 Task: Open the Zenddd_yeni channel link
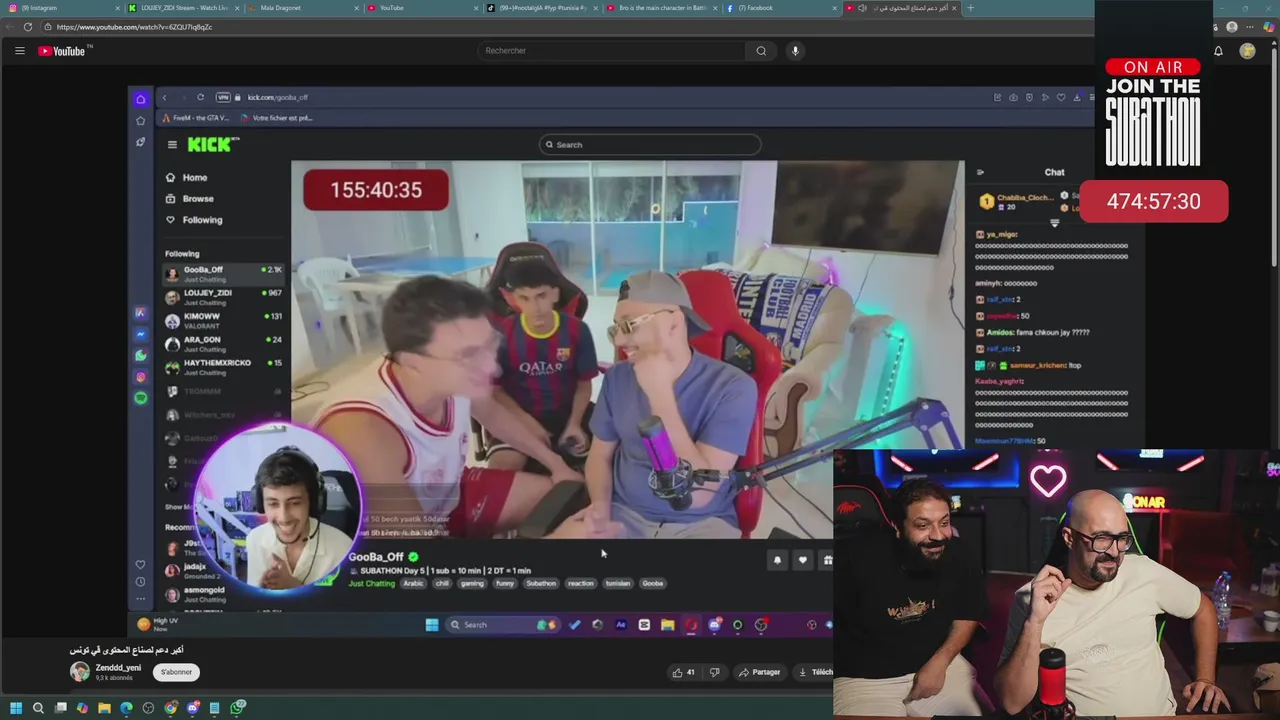pyautogui.click(x=118, y=667)
